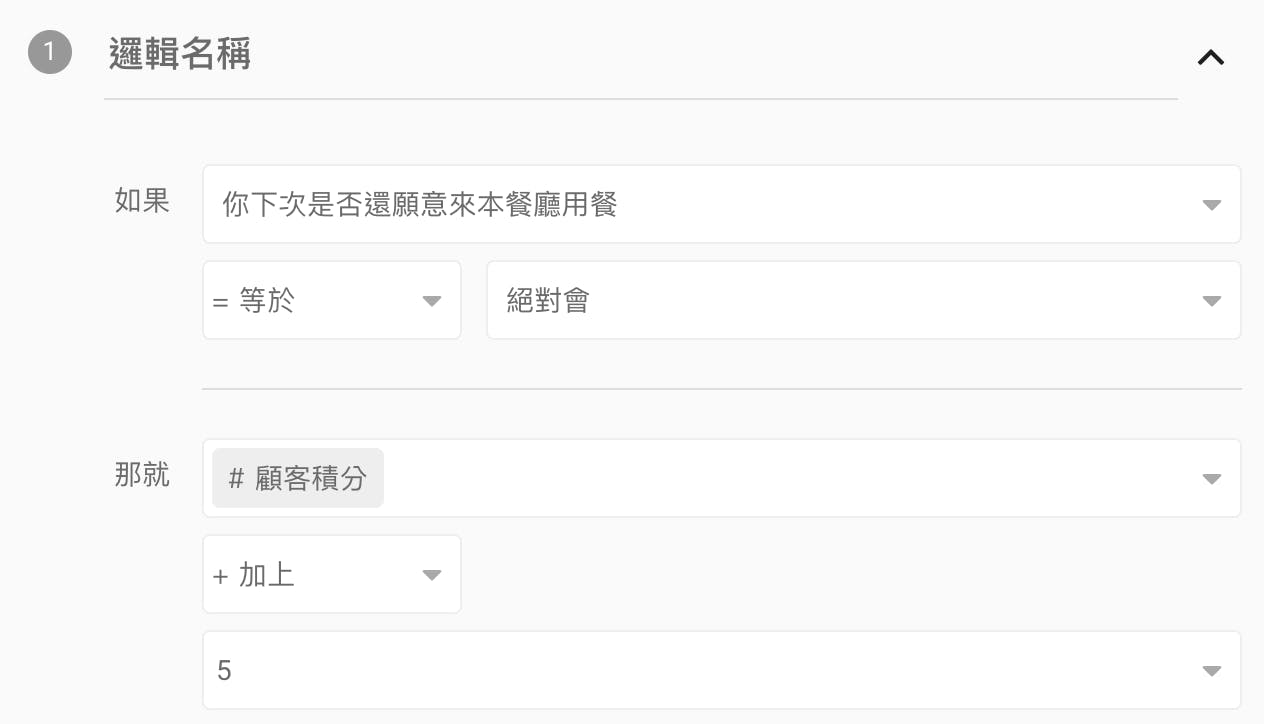The image size is (1264, 724).
Task: Click the 如果 condition label
Action: [x=142, y=200]
